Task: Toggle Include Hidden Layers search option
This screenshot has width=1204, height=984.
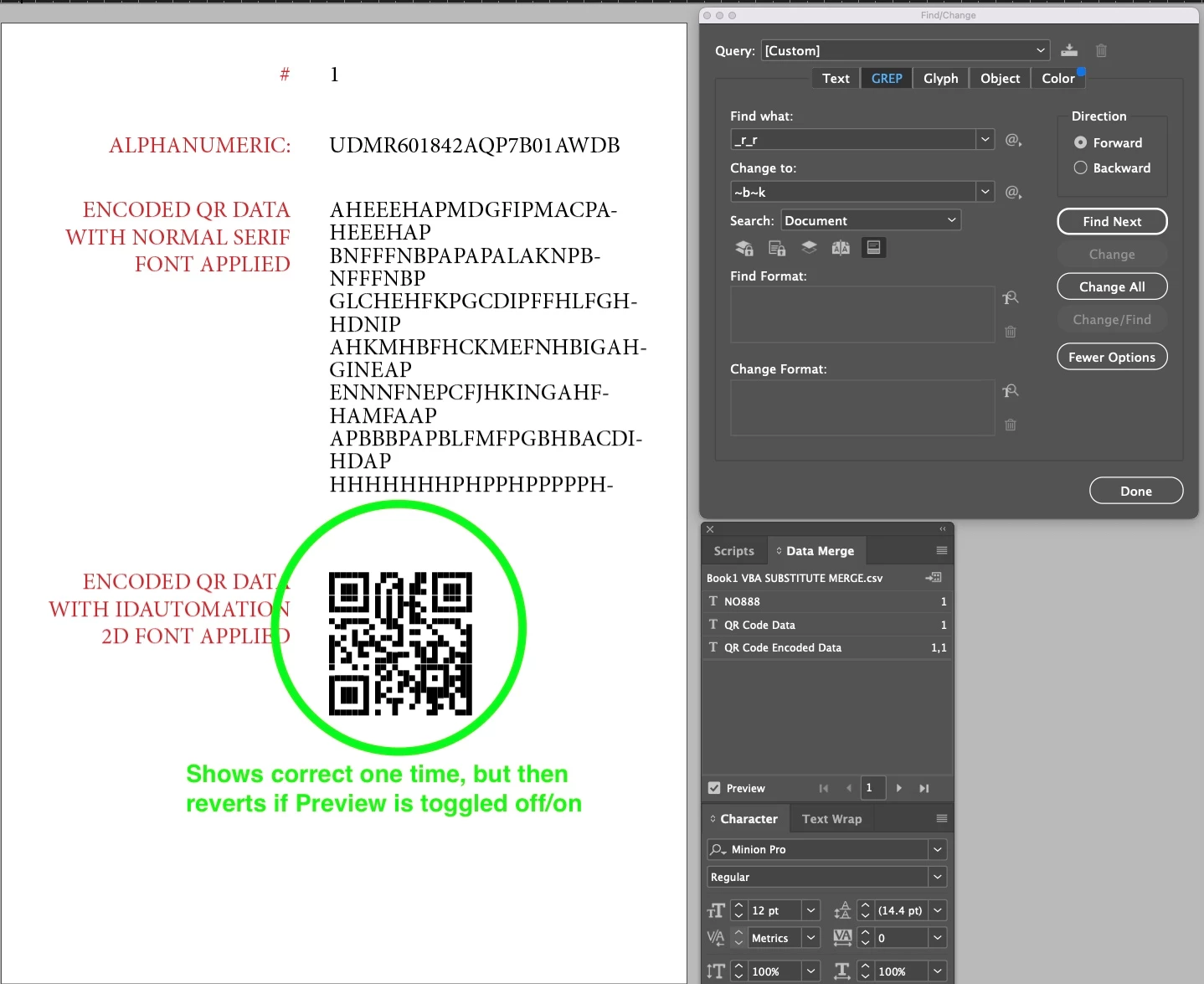Action: (809, 248)
